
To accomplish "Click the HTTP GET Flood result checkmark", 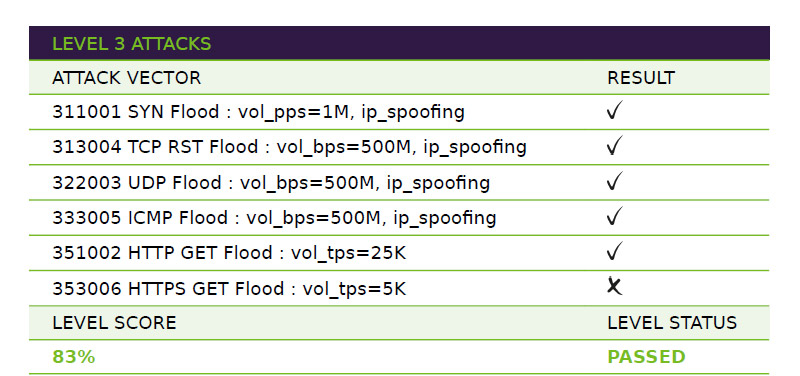I will 615,252.
